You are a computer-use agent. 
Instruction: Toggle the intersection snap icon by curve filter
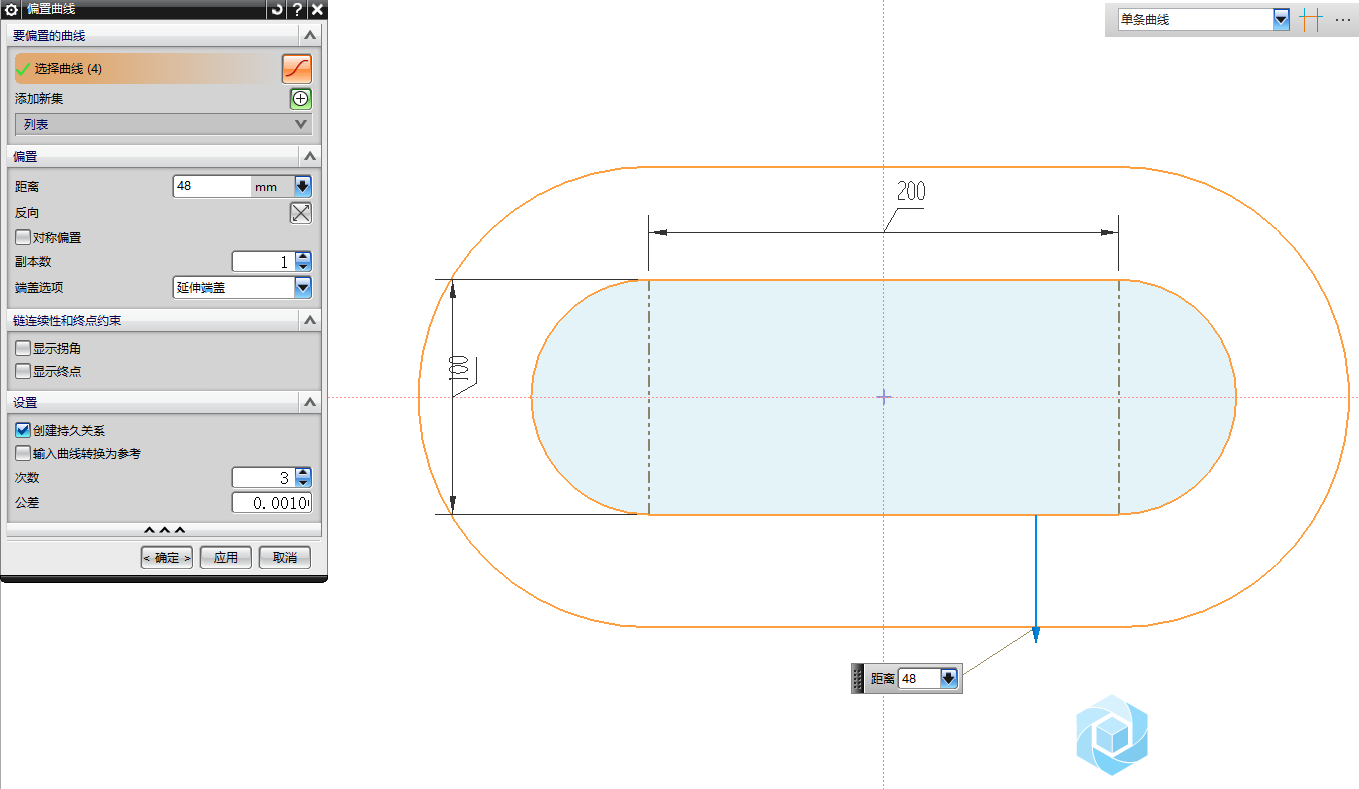click(1310, 20)
